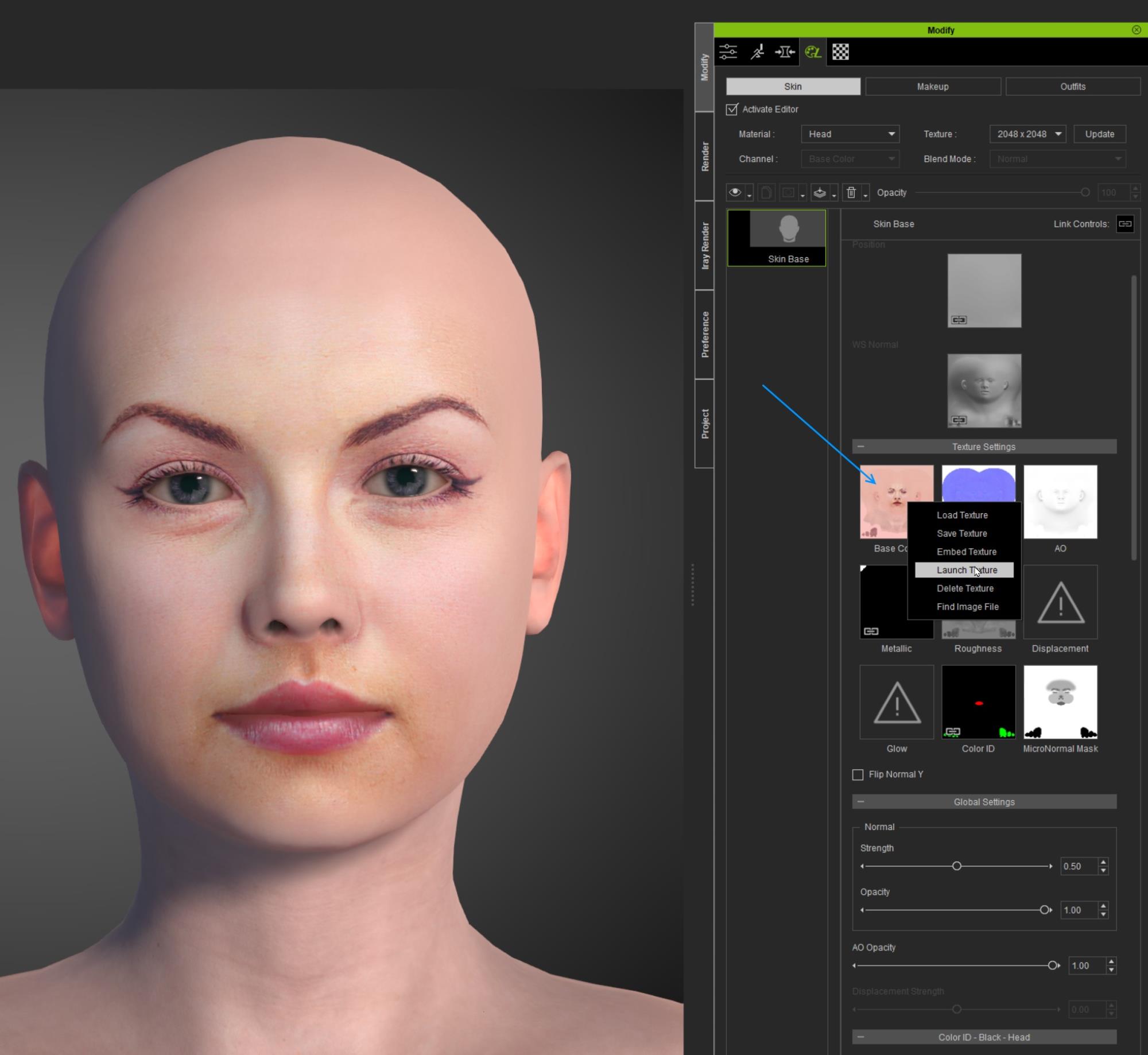The width and height of the screenshot is (1148, 1055).
Task: Decrease AO Opacity with down stepper arrow
Action: [x=1111, y=970]
